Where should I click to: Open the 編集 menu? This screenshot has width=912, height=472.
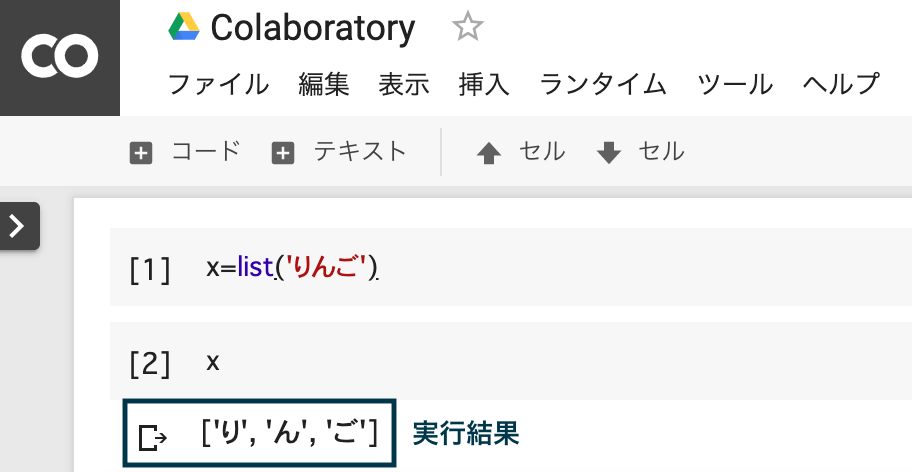pos(324,84)
